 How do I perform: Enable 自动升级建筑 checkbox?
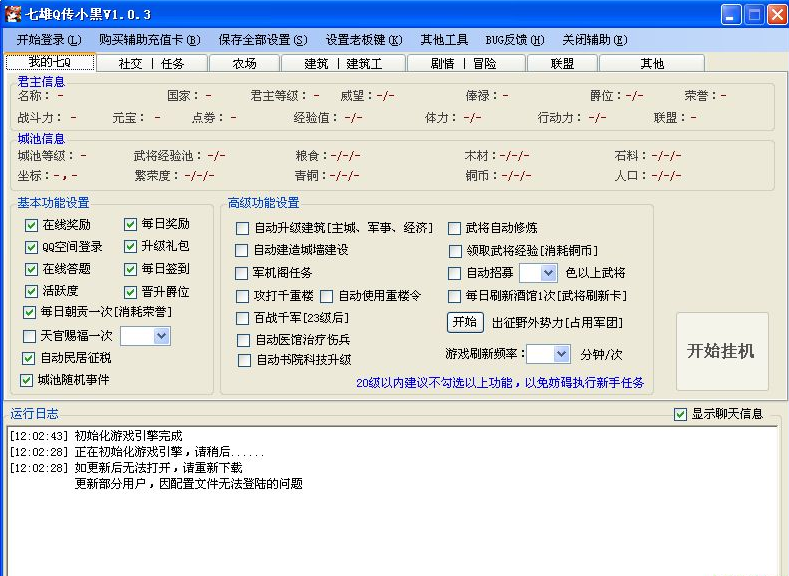242,228
